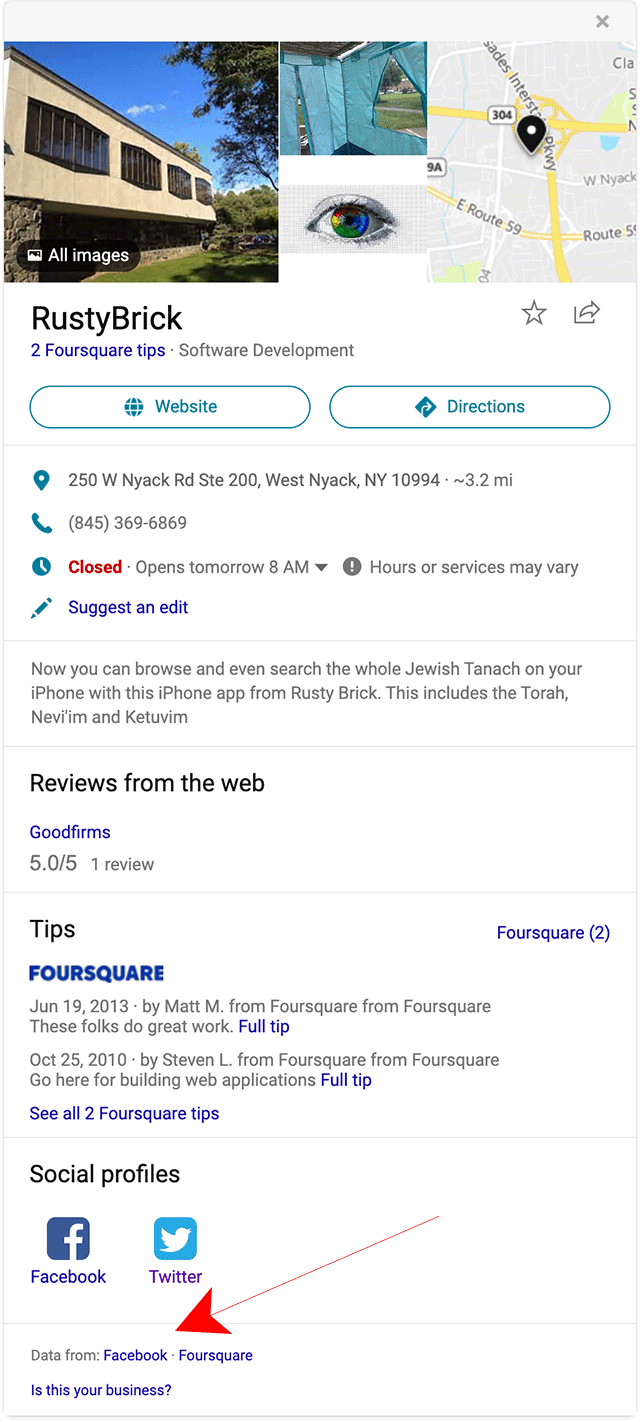Open the 2 Foursquare tips link
640x1422 pixels.
(x=98, y=350)
